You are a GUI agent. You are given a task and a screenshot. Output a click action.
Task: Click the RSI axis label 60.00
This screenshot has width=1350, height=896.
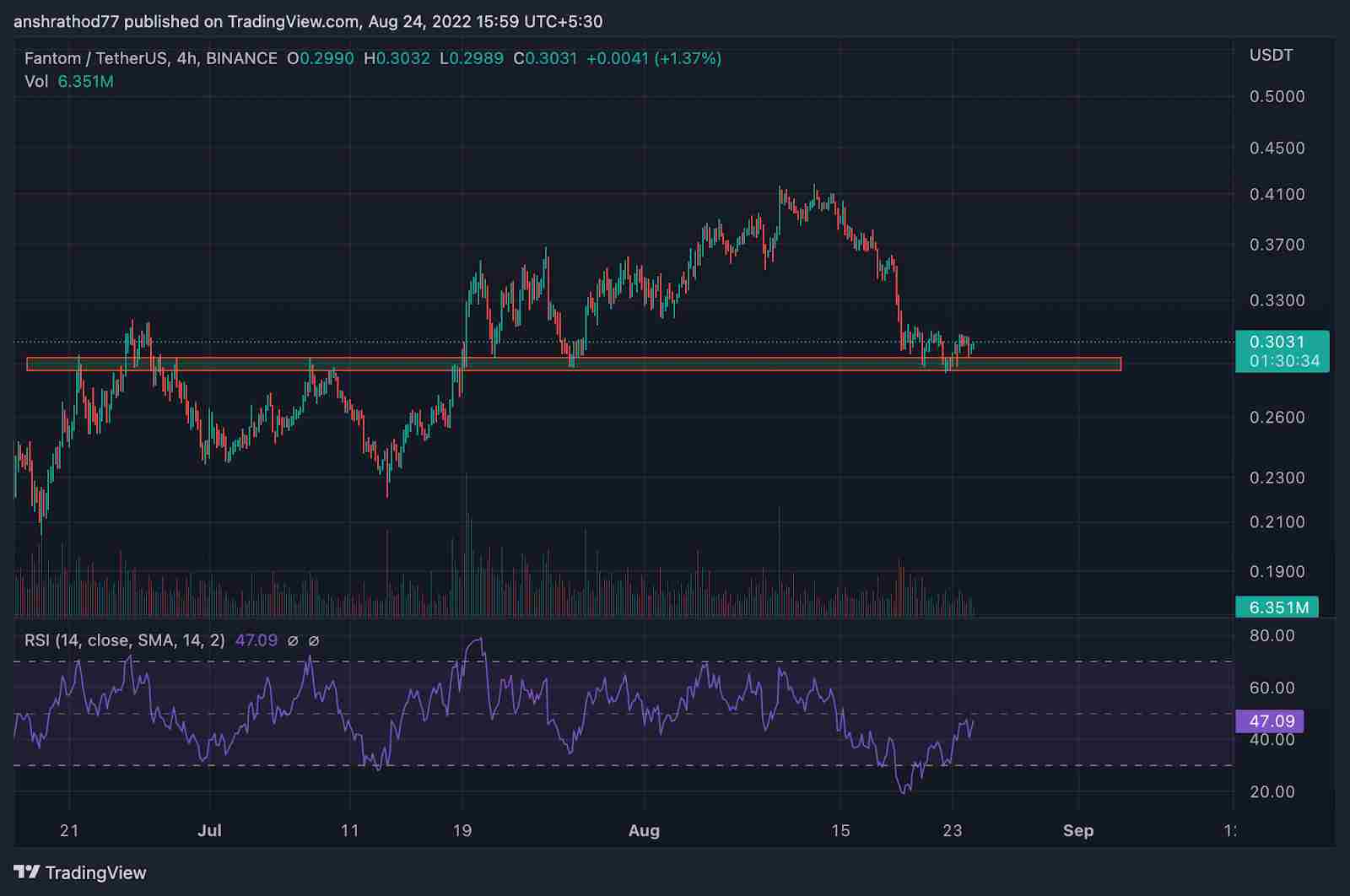(x=1272, y=688)
